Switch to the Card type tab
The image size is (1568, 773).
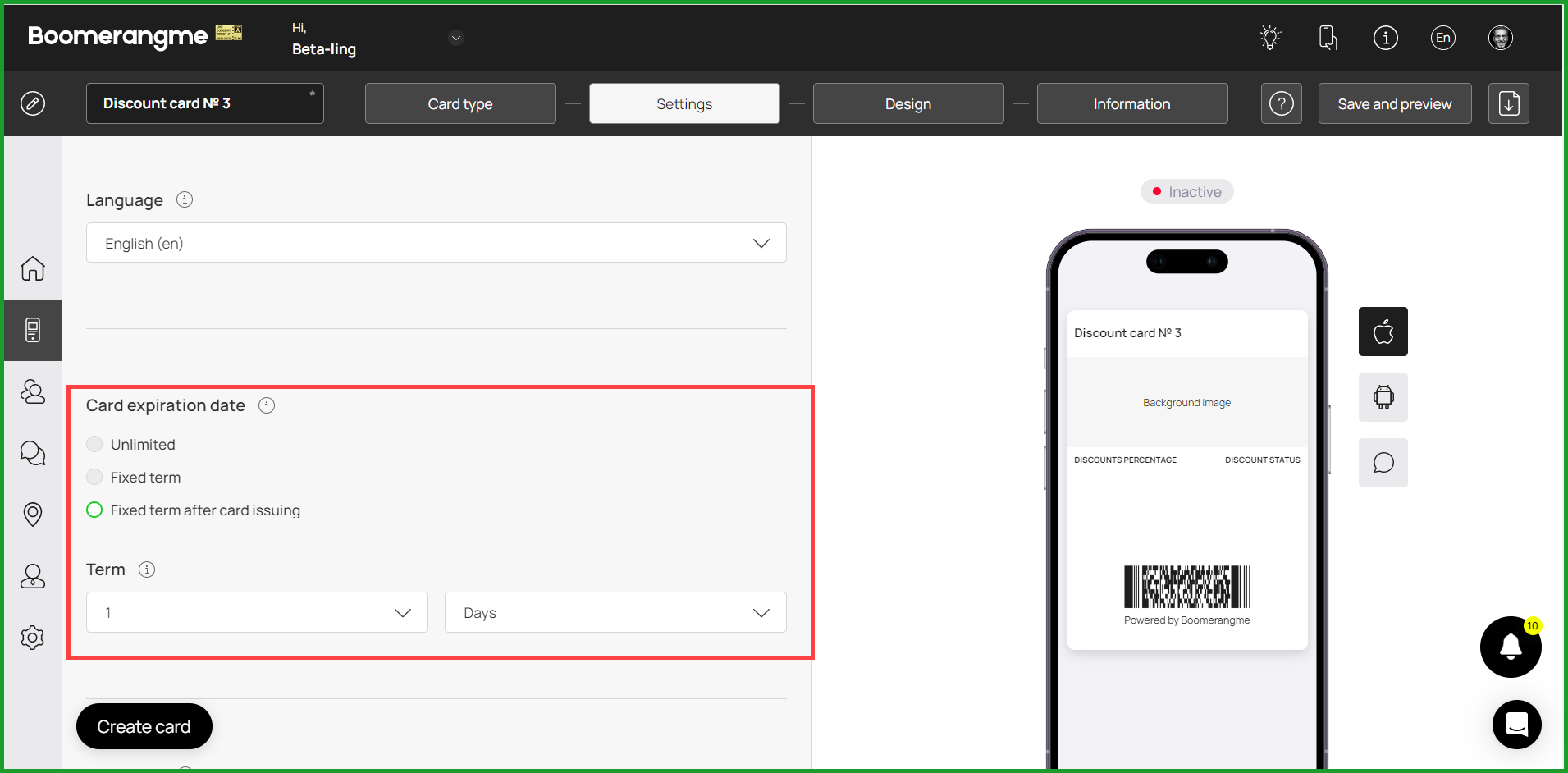459,103
